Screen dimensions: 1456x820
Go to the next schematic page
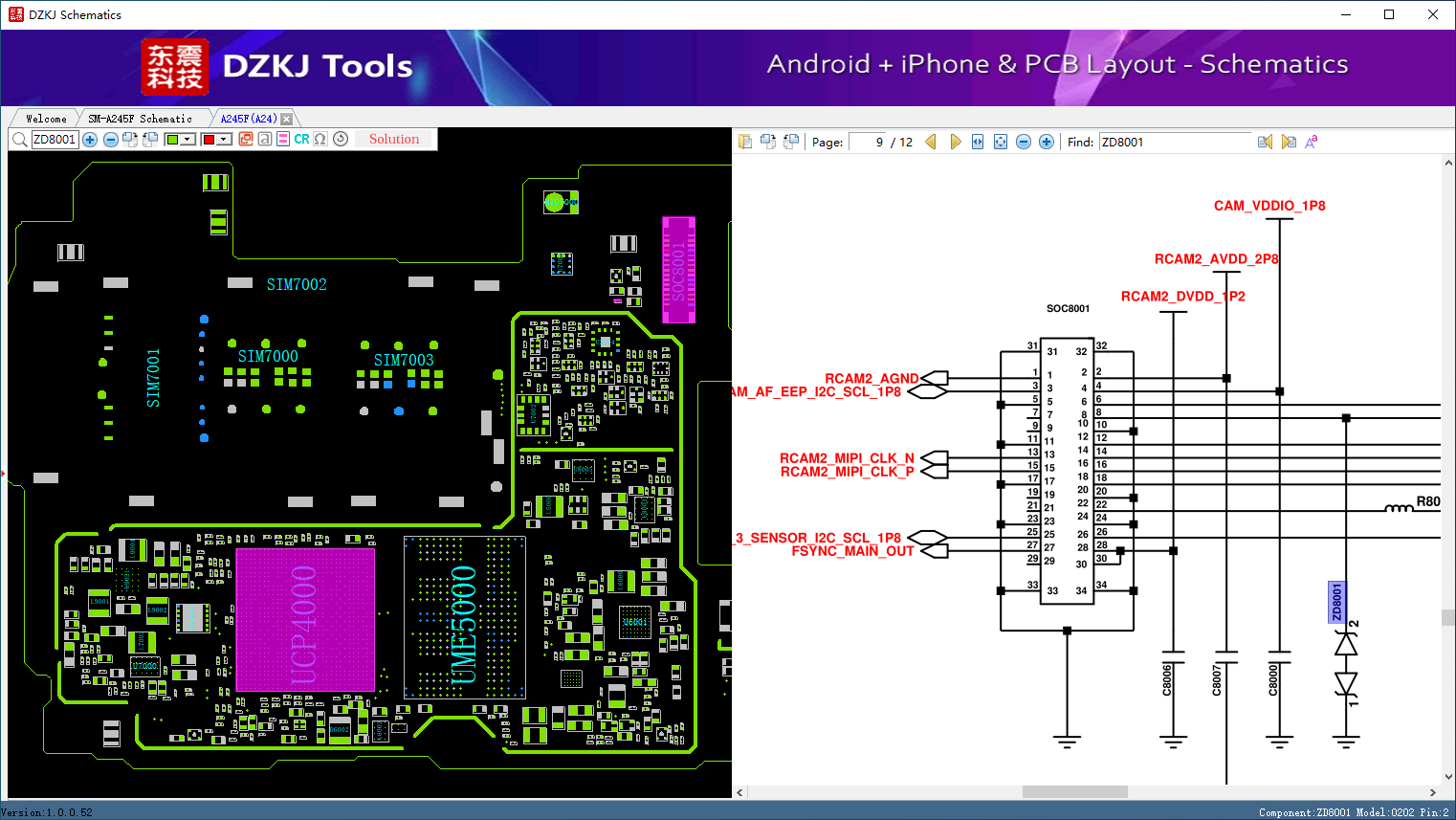click(955, 142)
